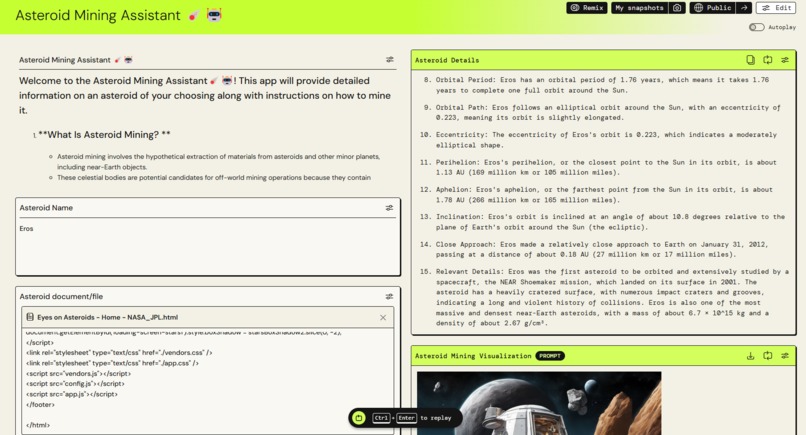This screenshot has width=806, height=435.
Task: Click the 'Enter' key hint in replay bar
Action: tap(406, 418)
